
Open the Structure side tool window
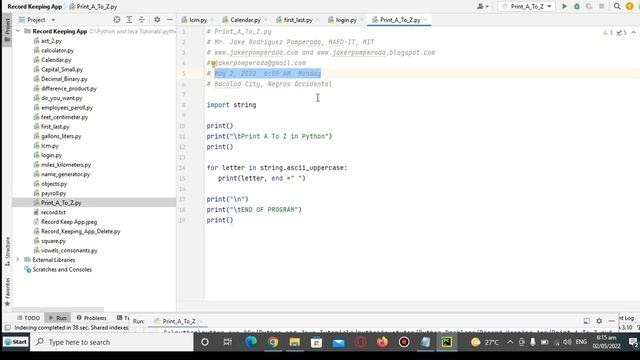coord(7,251)
